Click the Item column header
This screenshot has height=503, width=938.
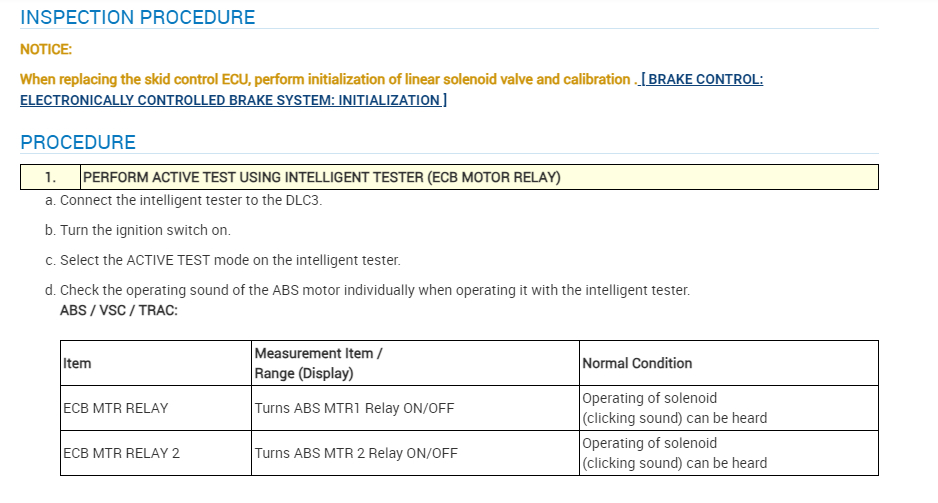pos(77,363)
